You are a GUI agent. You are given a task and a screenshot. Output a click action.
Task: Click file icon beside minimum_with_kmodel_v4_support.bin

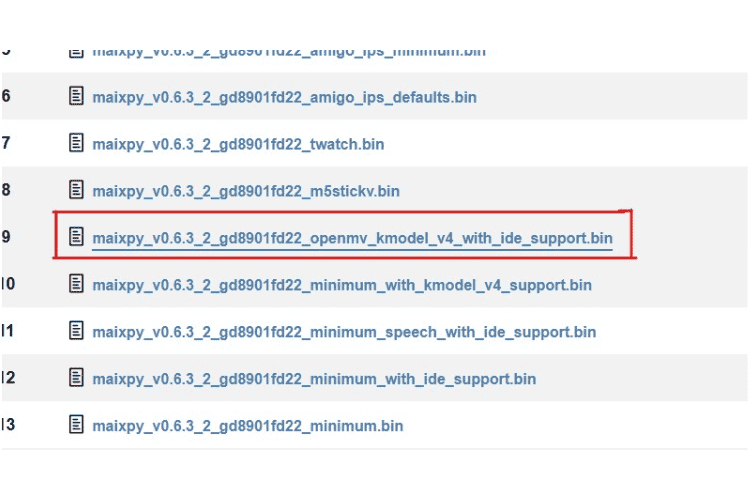pos(76,284)
